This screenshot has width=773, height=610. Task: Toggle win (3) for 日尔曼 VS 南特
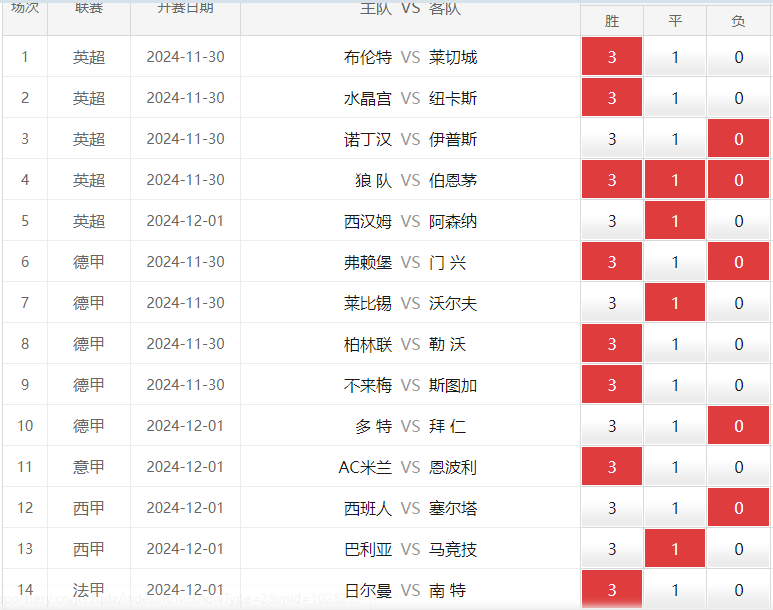tap(612, 588)
